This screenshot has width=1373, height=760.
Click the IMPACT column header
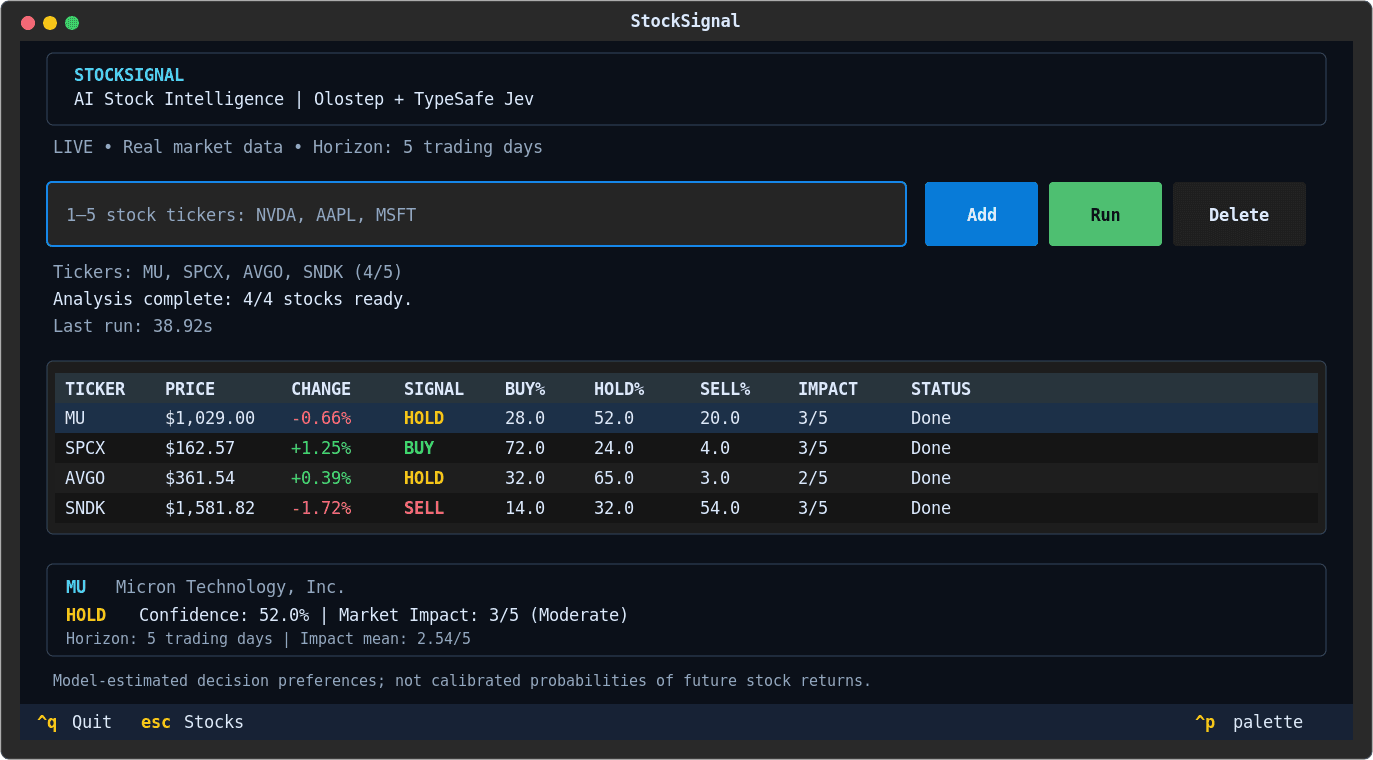pos(828,389)
